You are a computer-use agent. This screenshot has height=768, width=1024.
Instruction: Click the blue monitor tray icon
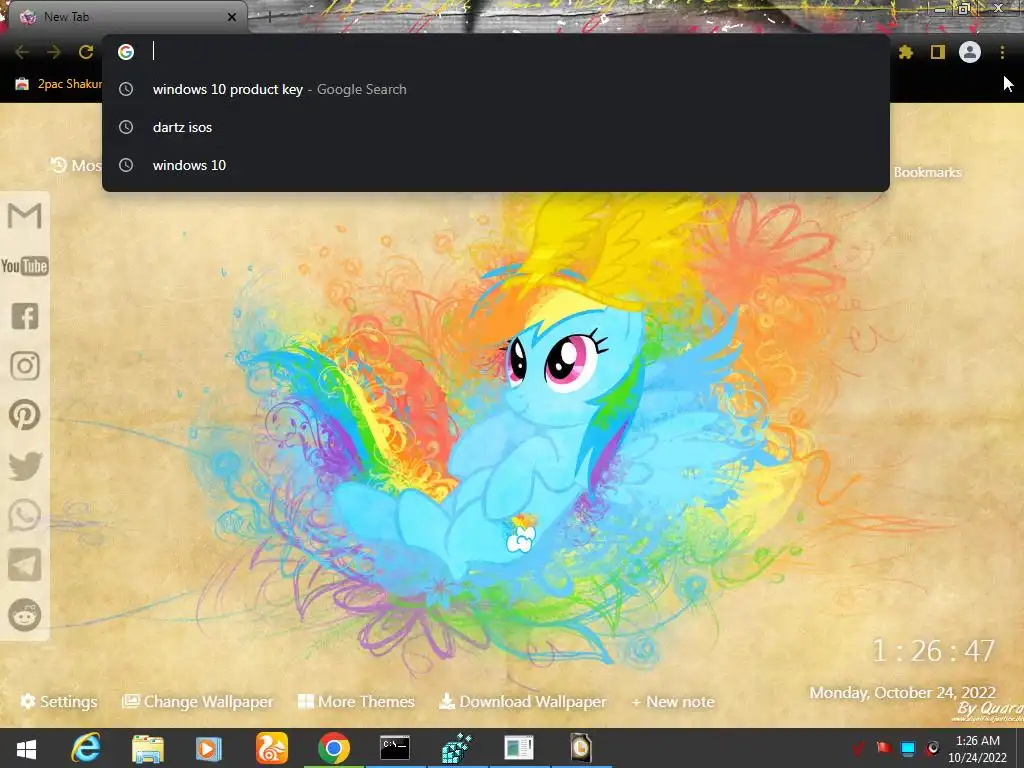tap(908, 748)
